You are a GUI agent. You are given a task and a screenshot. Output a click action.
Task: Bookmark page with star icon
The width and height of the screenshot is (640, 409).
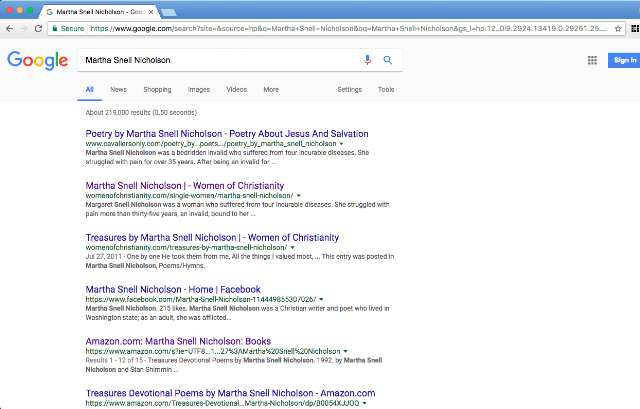pyautogui.click(x=618, y=29)
